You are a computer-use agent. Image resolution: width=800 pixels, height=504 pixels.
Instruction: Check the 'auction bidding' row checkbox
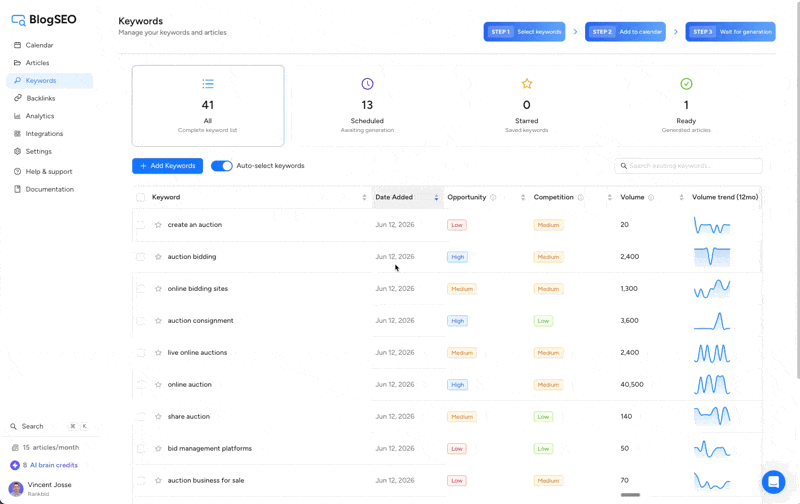point(140,257)
